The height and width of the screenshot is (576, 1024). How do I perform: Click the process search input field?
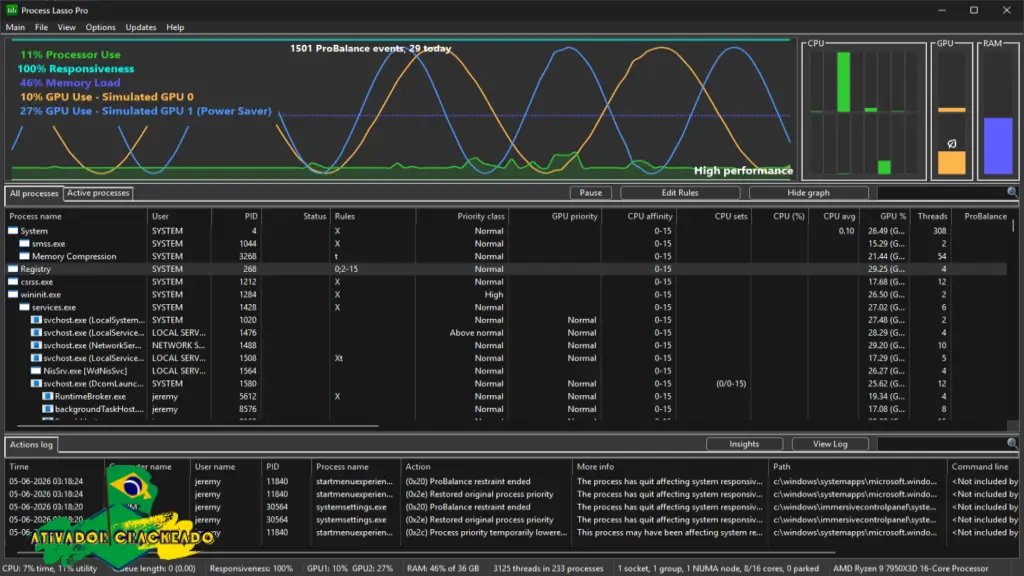[941, 193]
